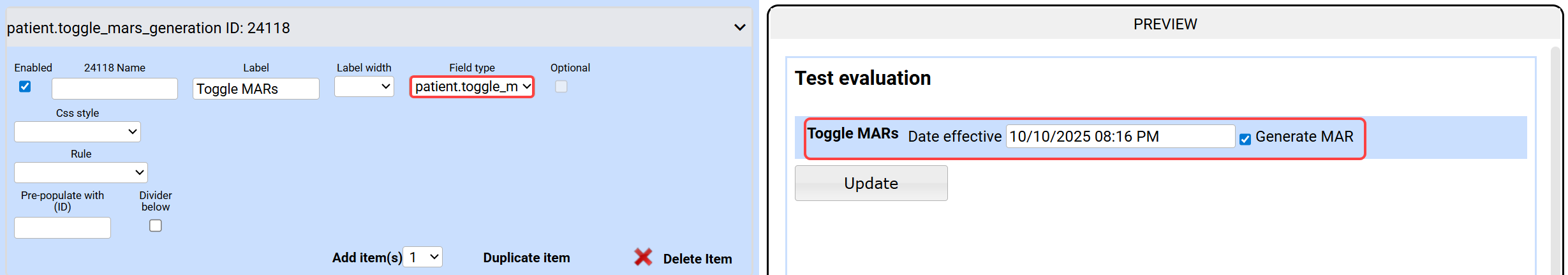The height and width of the screenshot is (275, 1568).
Task: Open the Rule dropdown
Action: (81, 172)
